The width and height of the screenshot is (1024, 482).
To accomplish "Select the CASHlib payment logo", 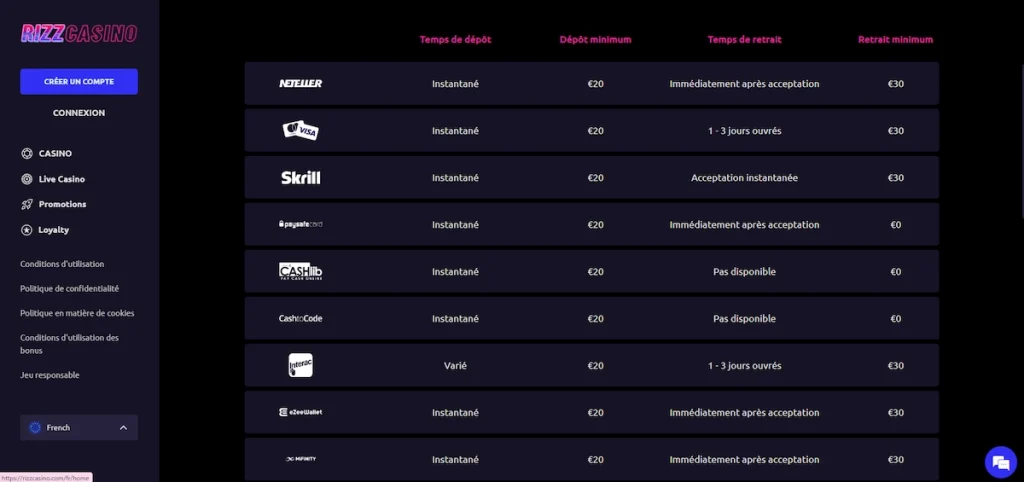I will click(x=300, y=271).
